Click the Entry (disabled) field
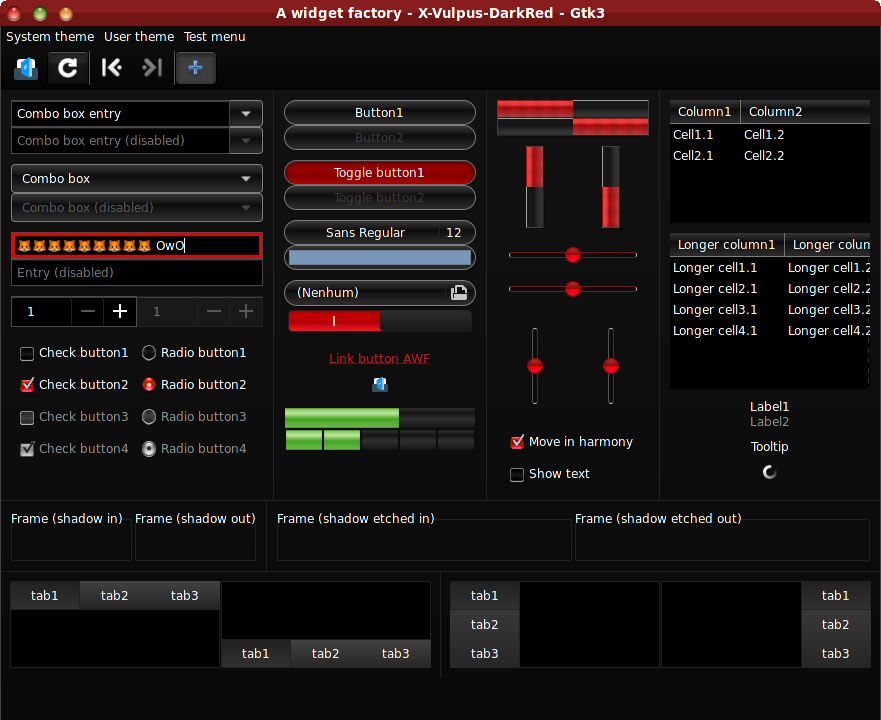The image size is (881, 720). 137,273
